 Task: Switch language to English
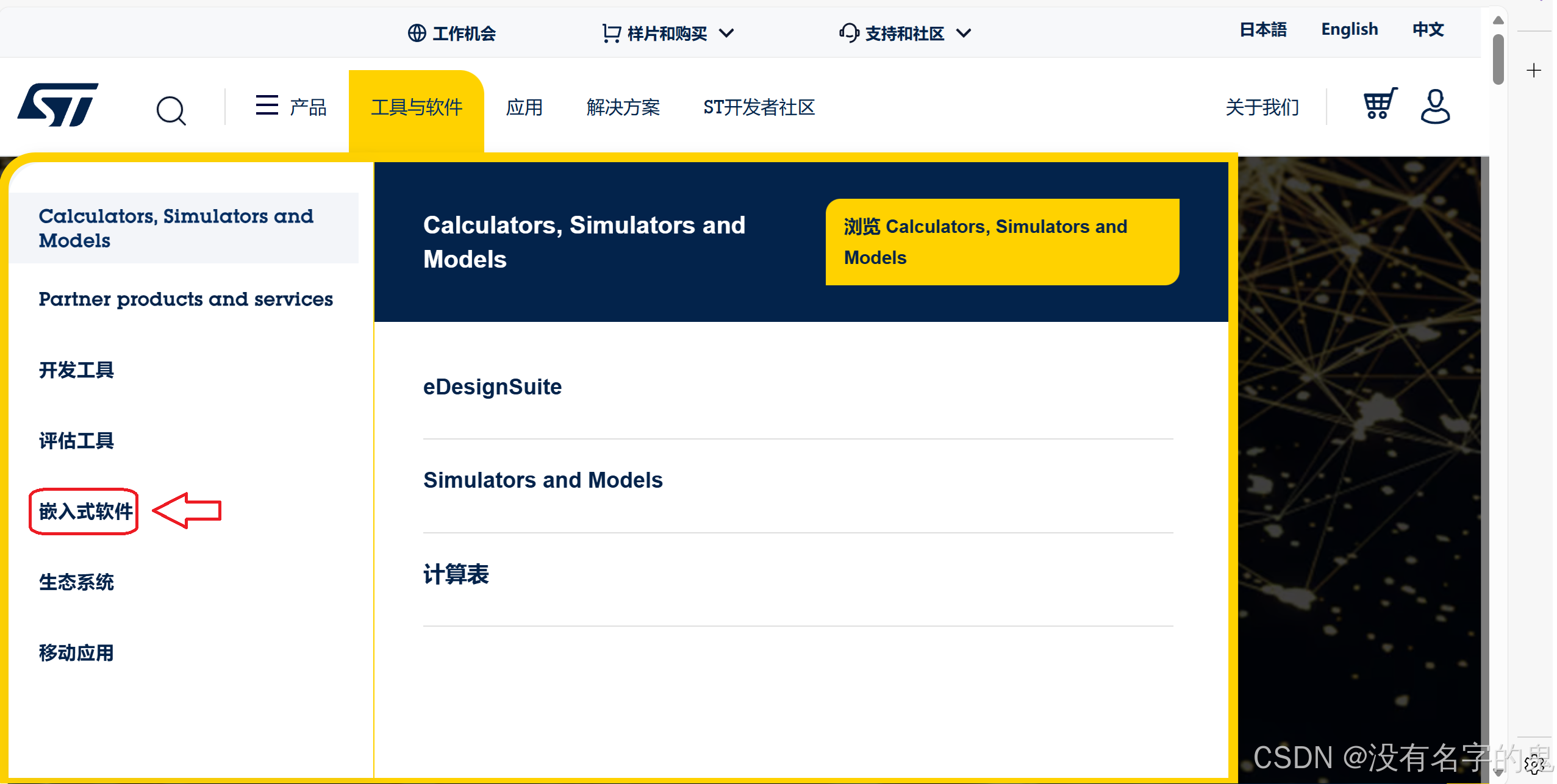pos(1350,29)
